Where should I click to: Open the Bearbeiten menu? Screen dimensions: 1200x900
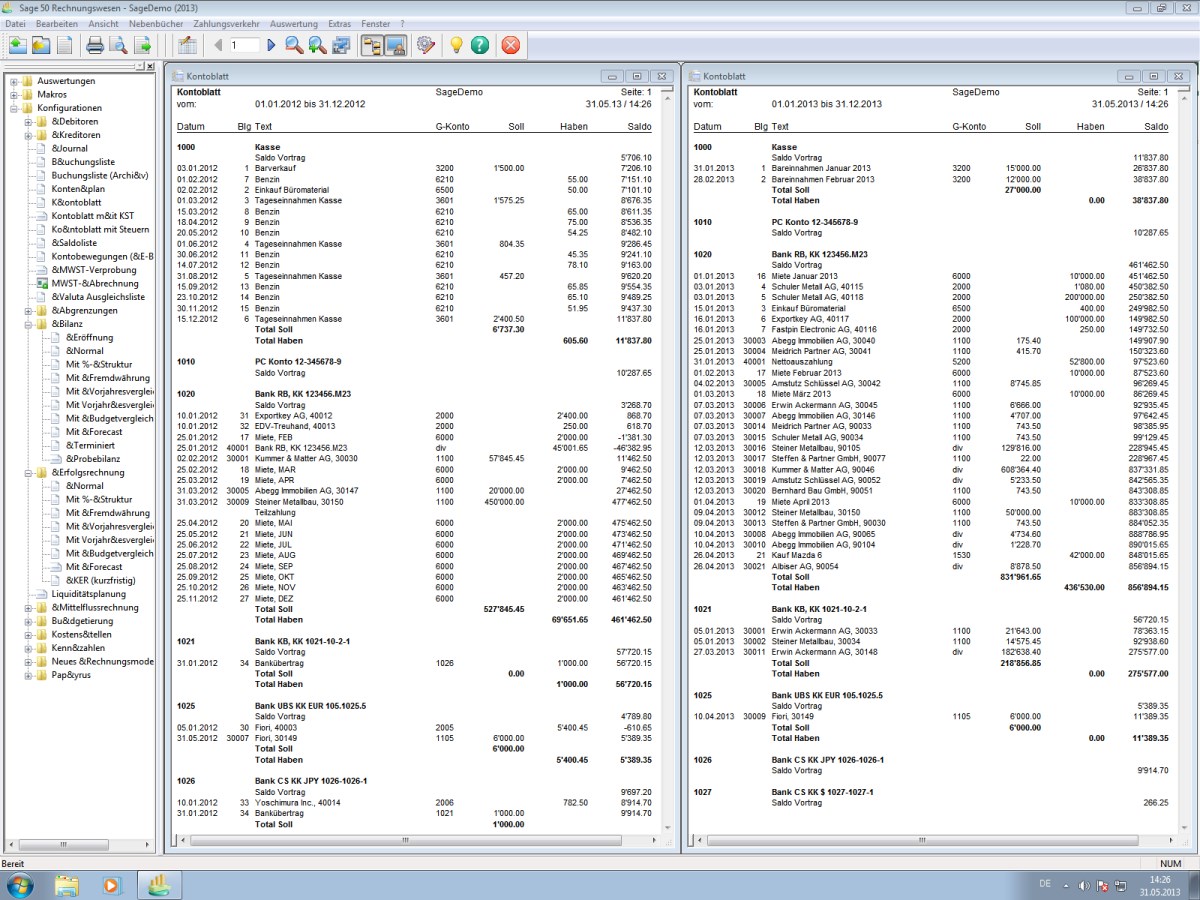pyautogui.click(x=57, y=22)
